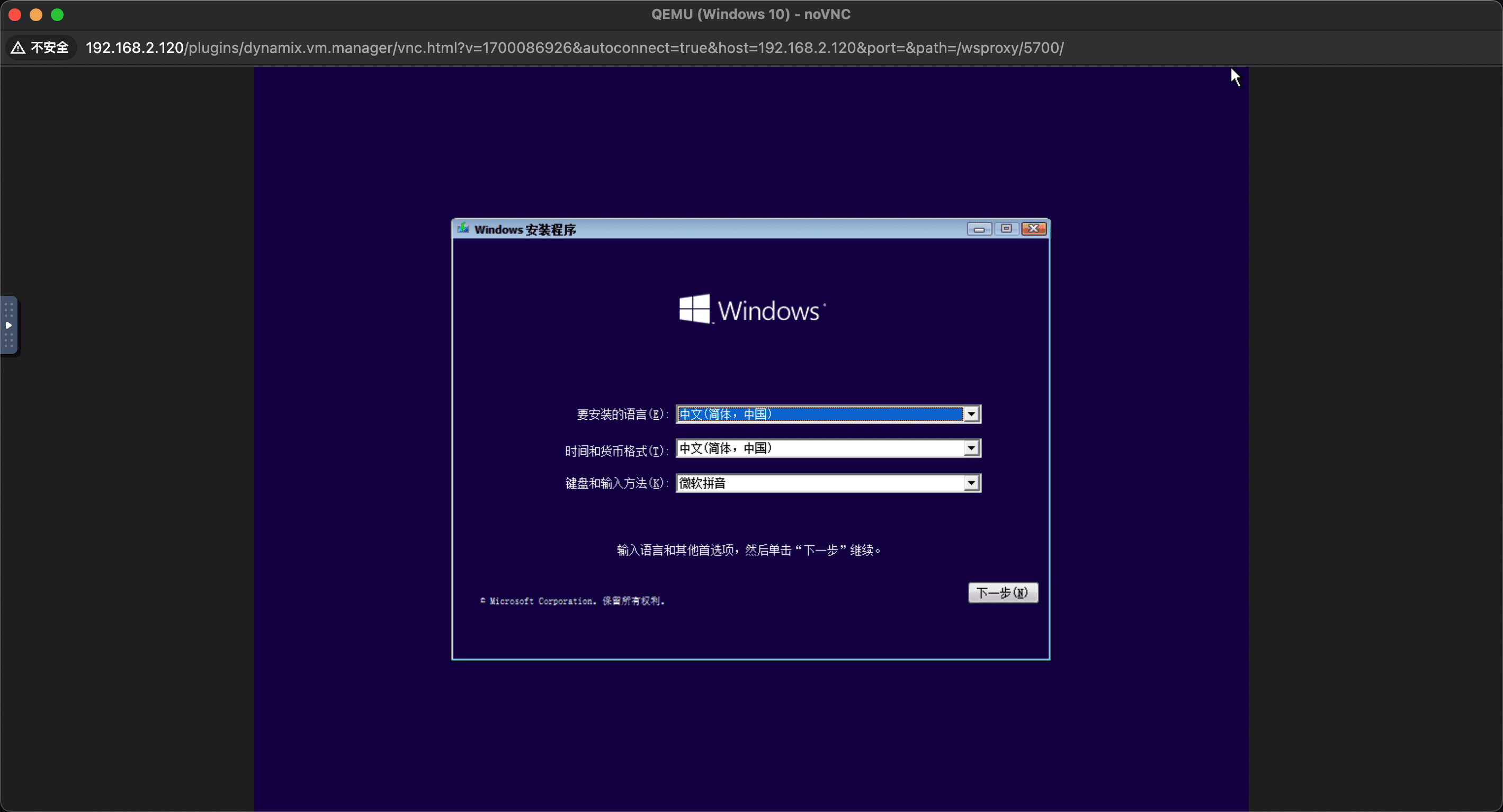The height and width of the screenshot is (812, 1503).
Task: Click the Windows 安装程序 title text
Action: [x=524, y=229]
